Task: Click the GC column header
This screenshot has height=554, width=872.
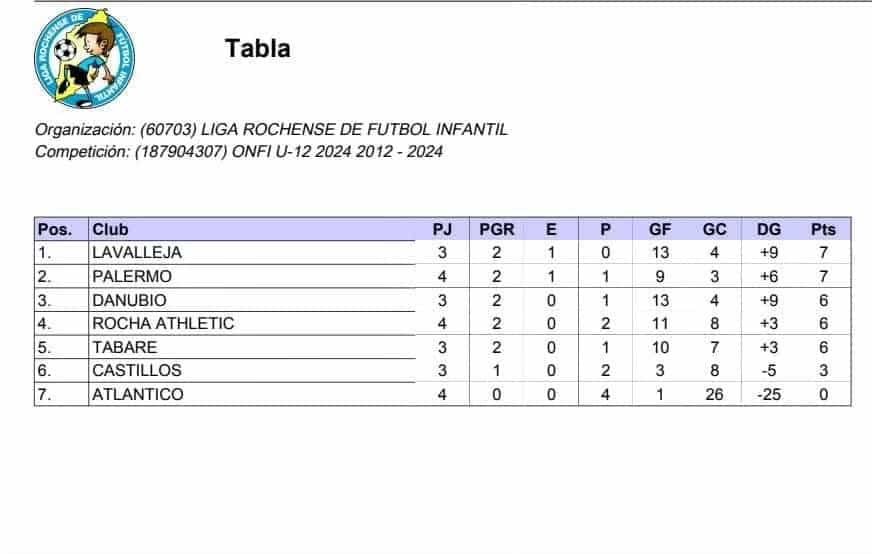Action: [x=715, y=229]
